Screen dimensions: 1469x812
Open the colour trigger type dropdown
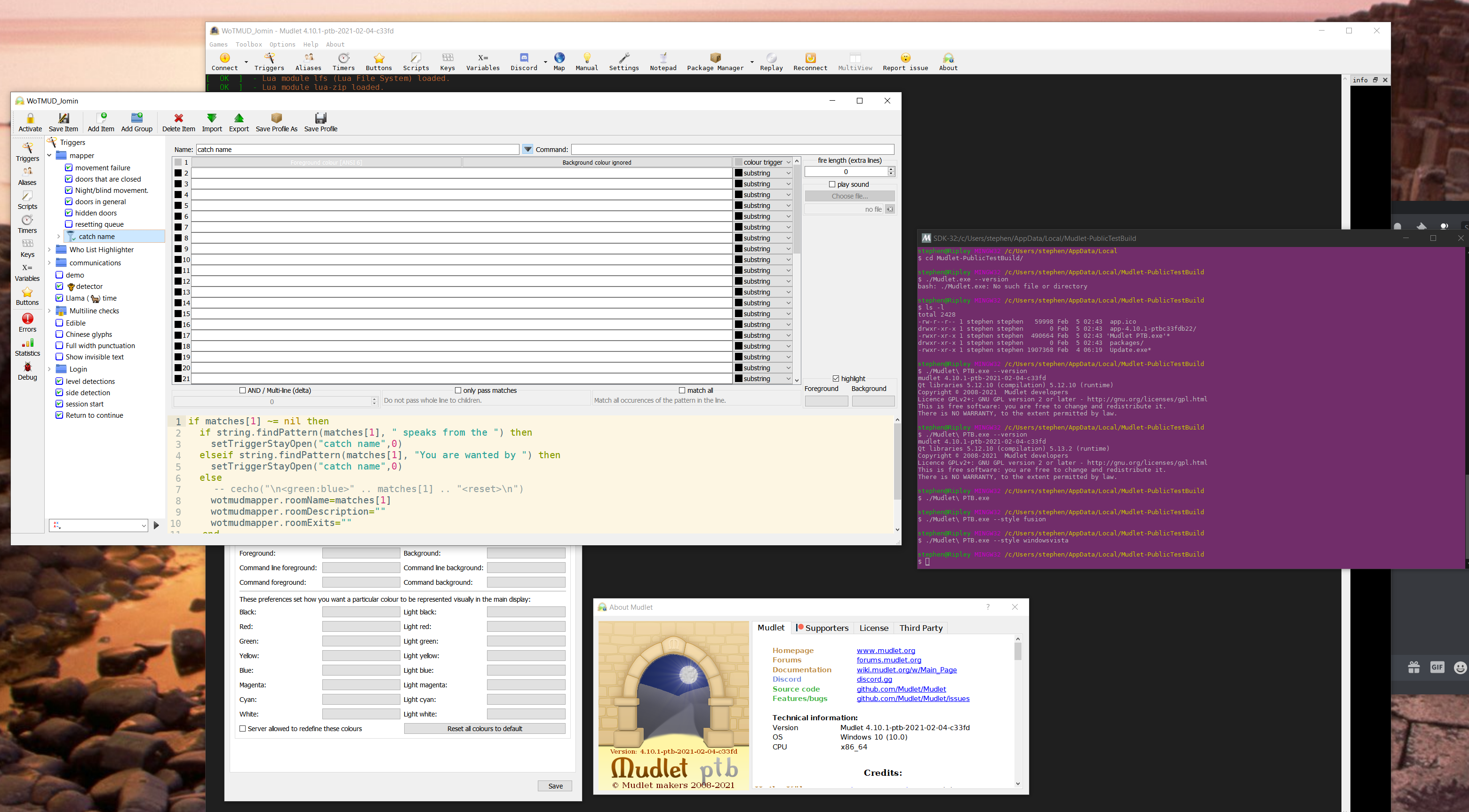763,162
